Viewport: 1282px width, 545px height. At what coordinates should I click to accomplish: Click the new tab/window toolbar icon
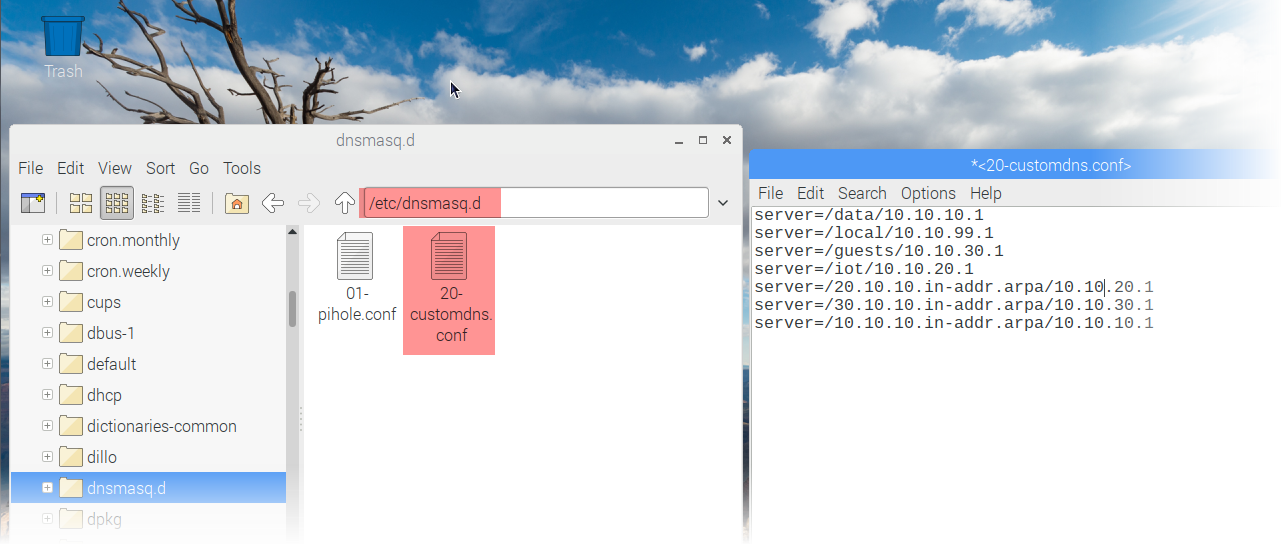(x=33, y=203)
